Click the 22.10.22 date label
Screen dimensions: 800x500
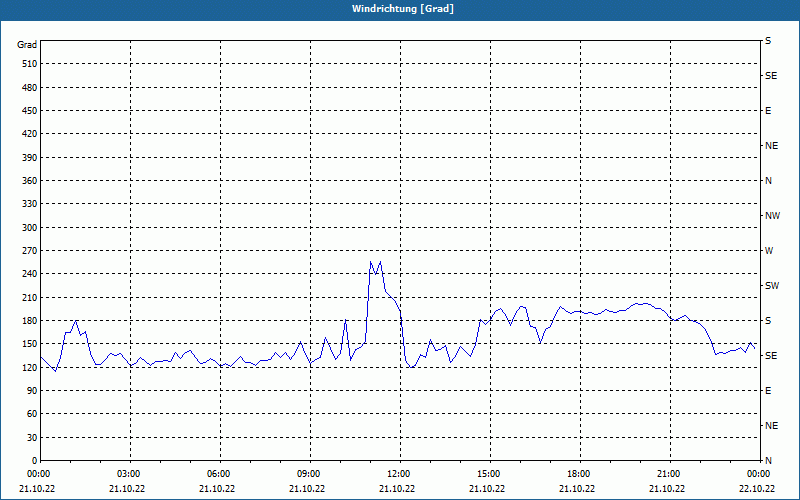click(x=757, y=488)
